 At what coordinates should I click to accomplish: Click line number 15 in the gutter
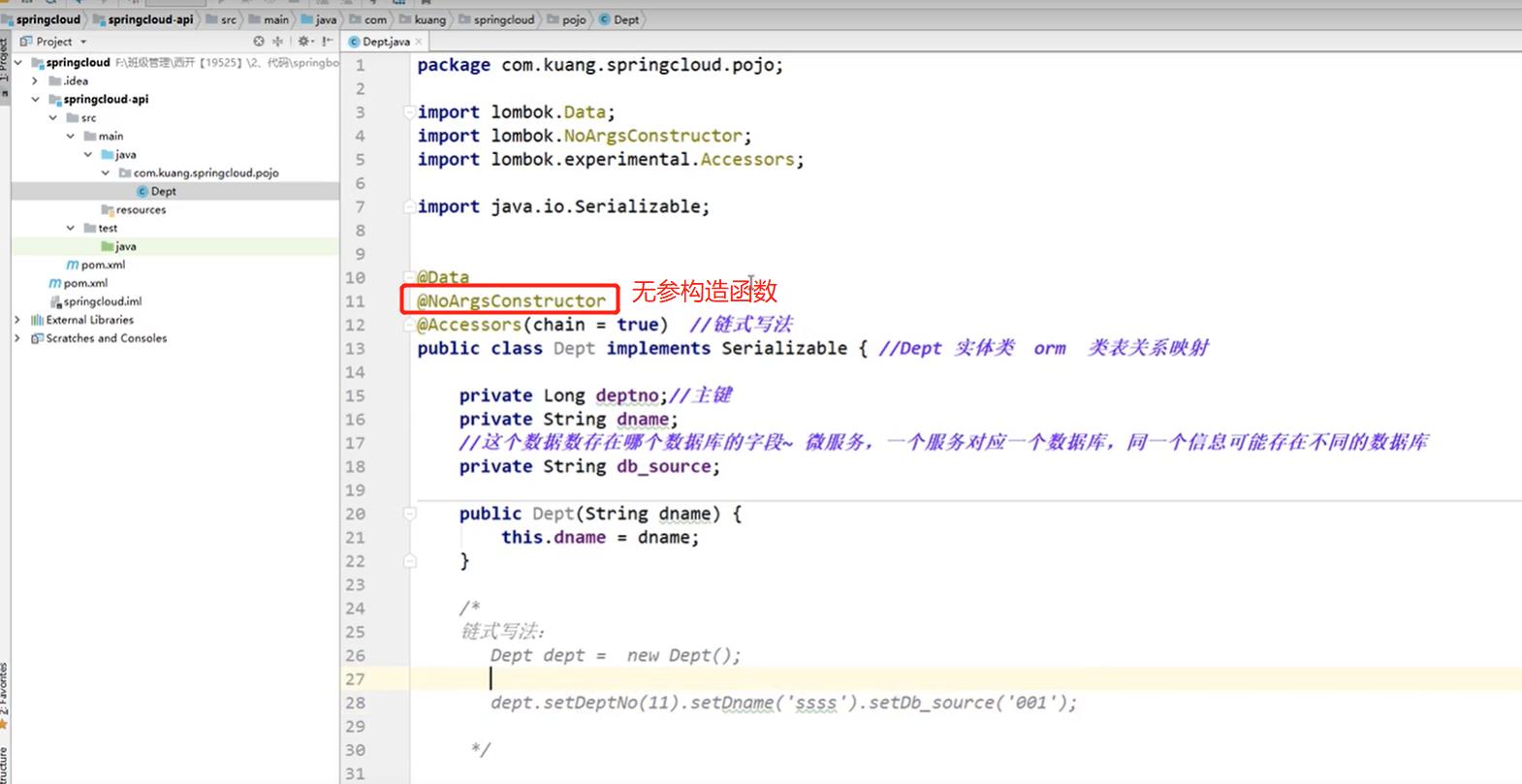click(x=355, y=395)
